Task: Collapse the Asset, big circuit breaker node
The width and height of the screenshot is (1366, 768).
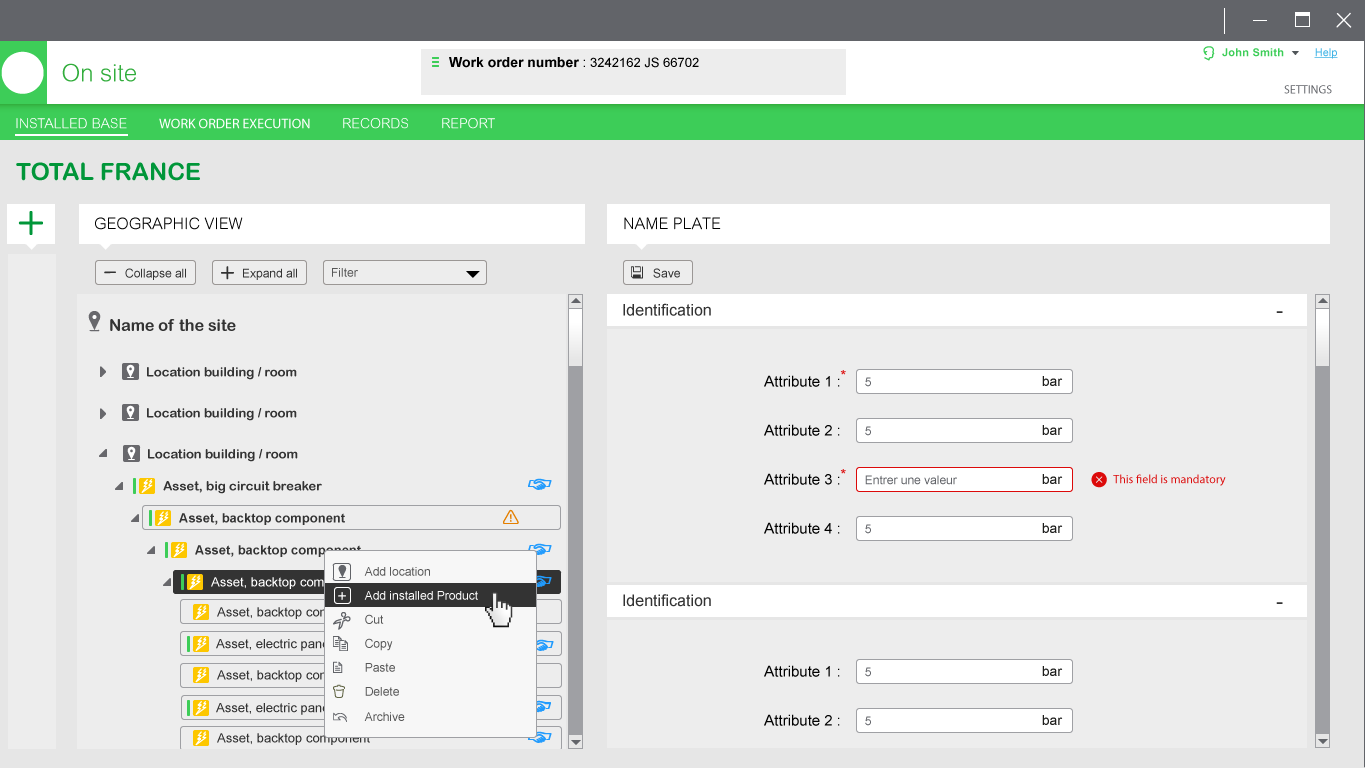Action: 119,486
